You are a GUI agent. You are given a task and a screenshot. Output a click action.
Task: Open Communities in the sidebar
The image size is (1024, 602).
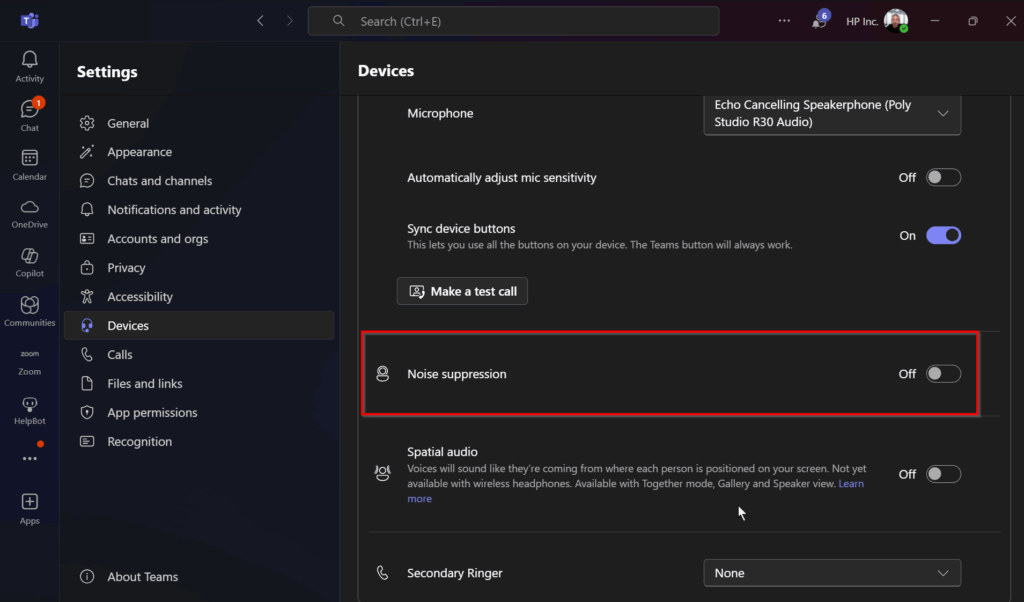pyautogui.click(x=30, y=310)
